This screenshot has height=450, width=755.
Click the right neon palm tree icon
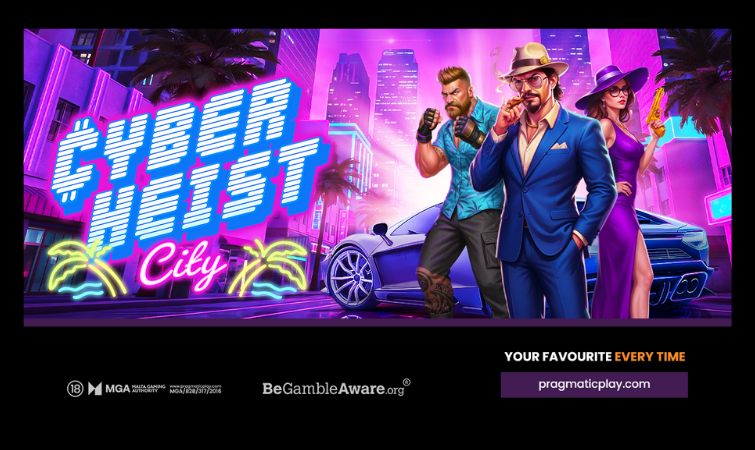pyautogui.click(x=268, y=269)
